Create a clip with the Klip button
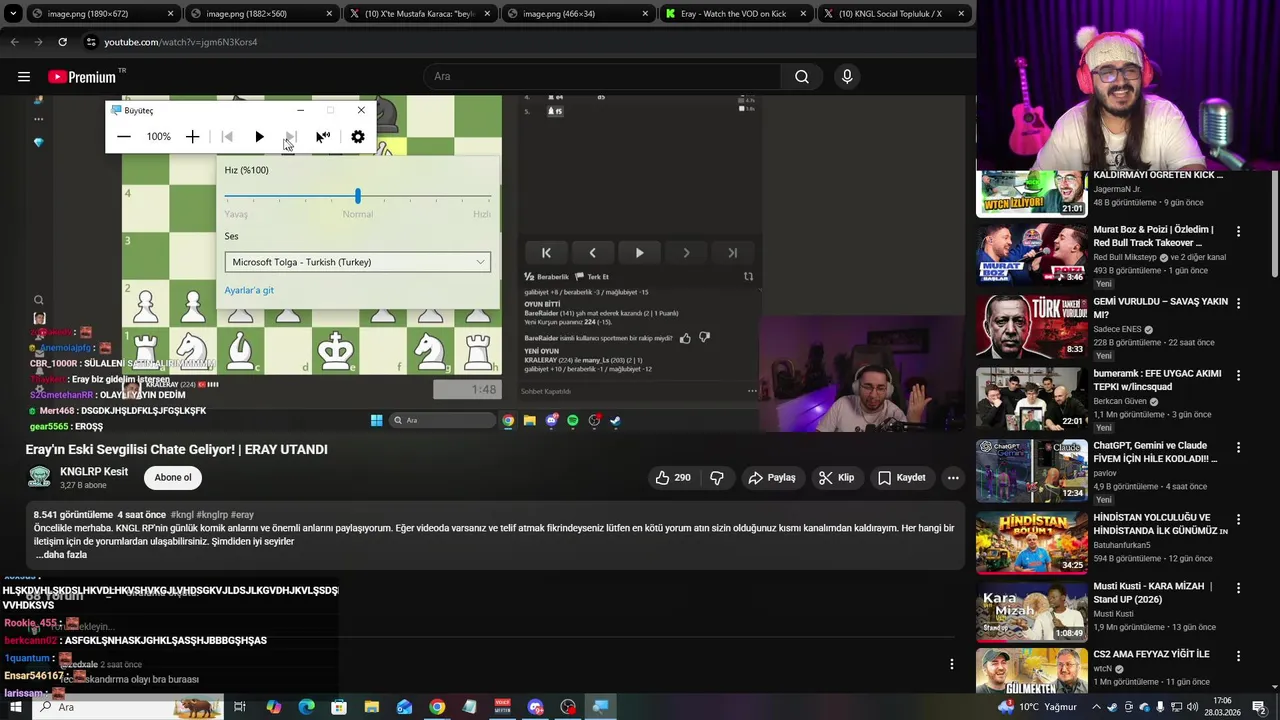 836,478
